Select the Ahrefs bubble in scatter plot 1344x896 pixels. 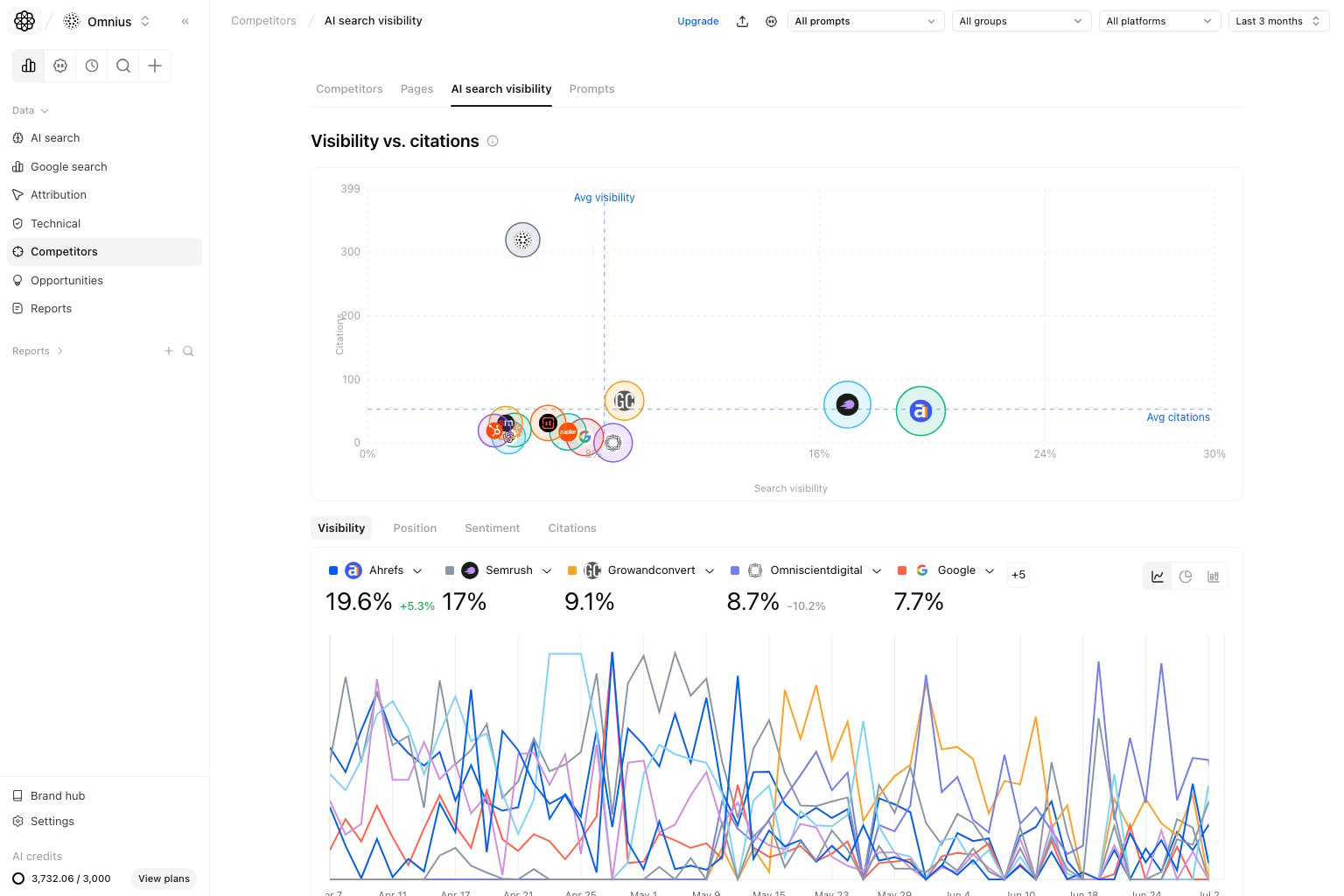point(920,410)
